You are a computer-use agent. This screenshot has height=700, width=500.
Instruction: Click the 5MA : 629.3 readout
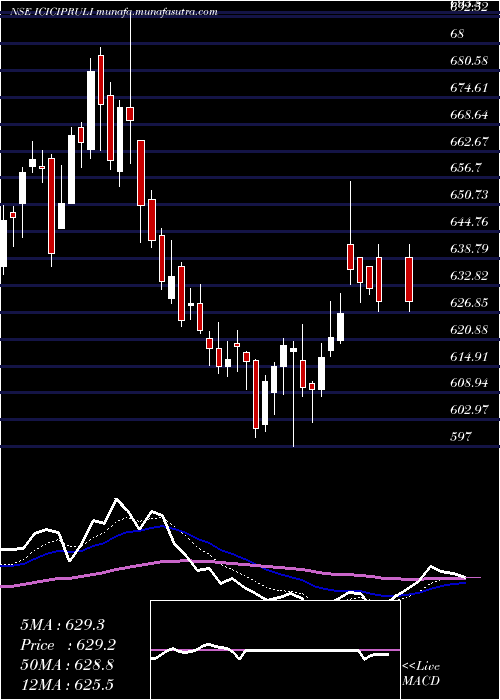coord(62,625)
